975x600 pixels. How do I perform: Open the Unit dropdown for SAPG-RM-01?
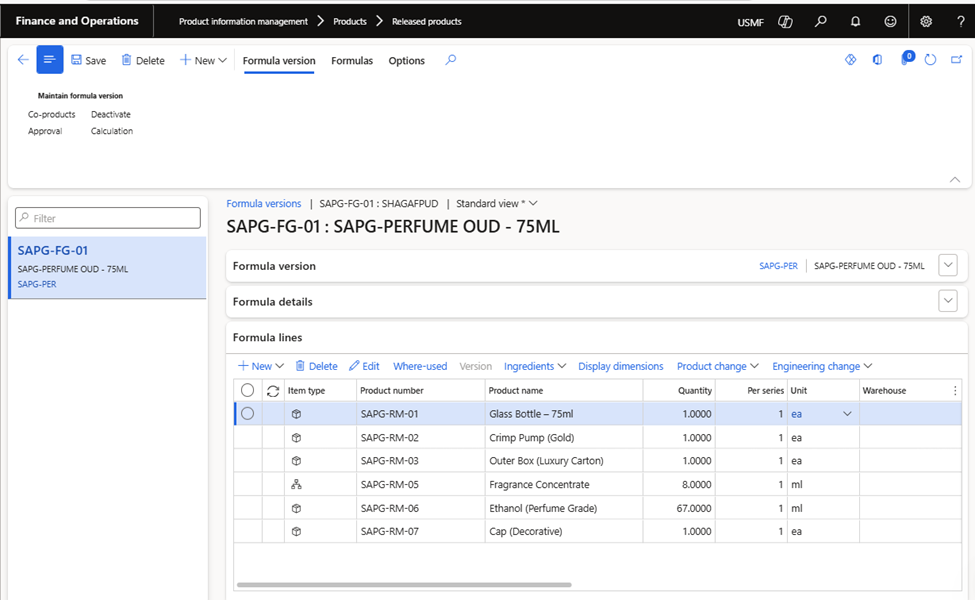click(847, 414)
